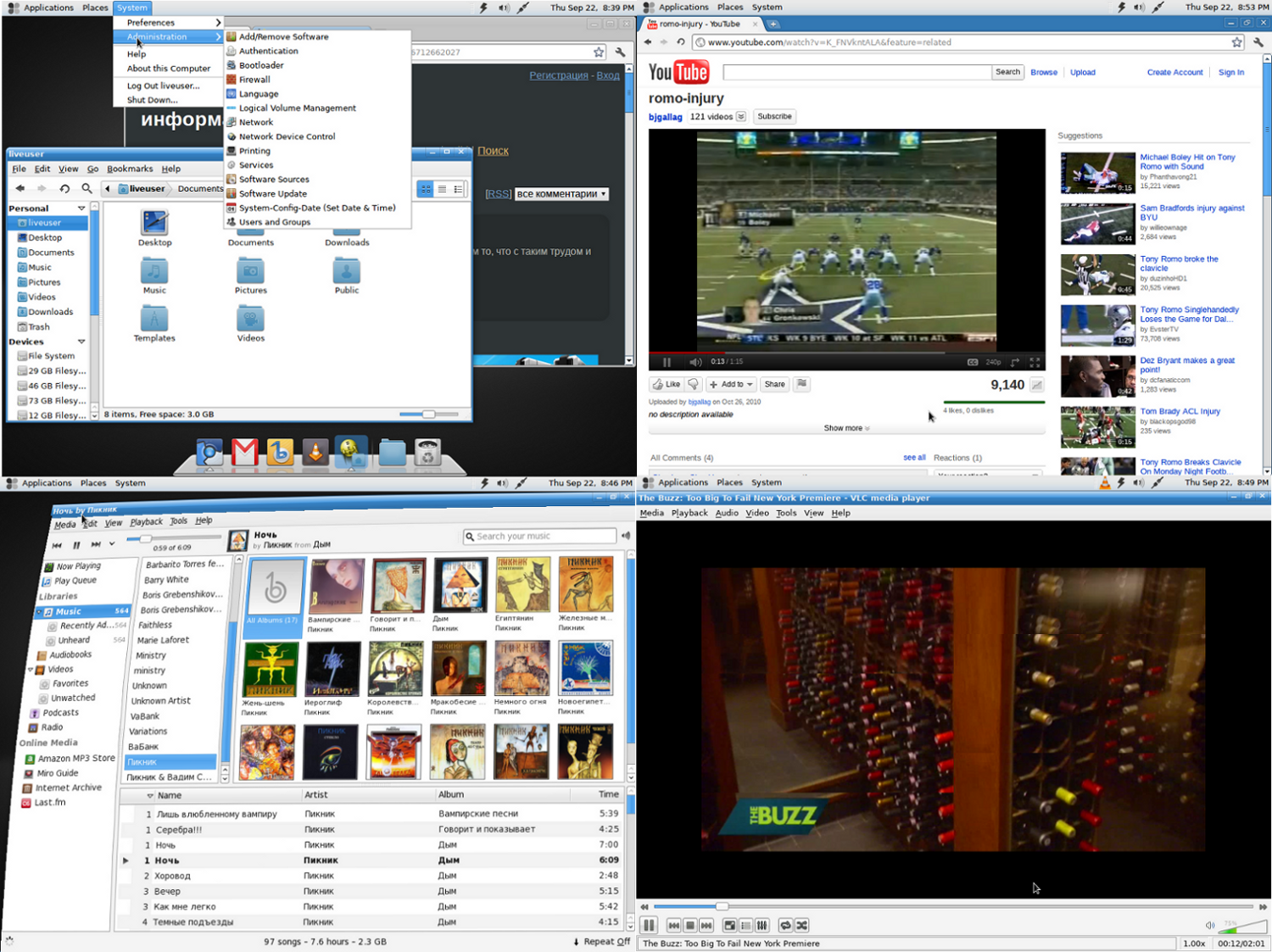
Task: Click VLC's stop playback button
Action: tap(690, 925)
